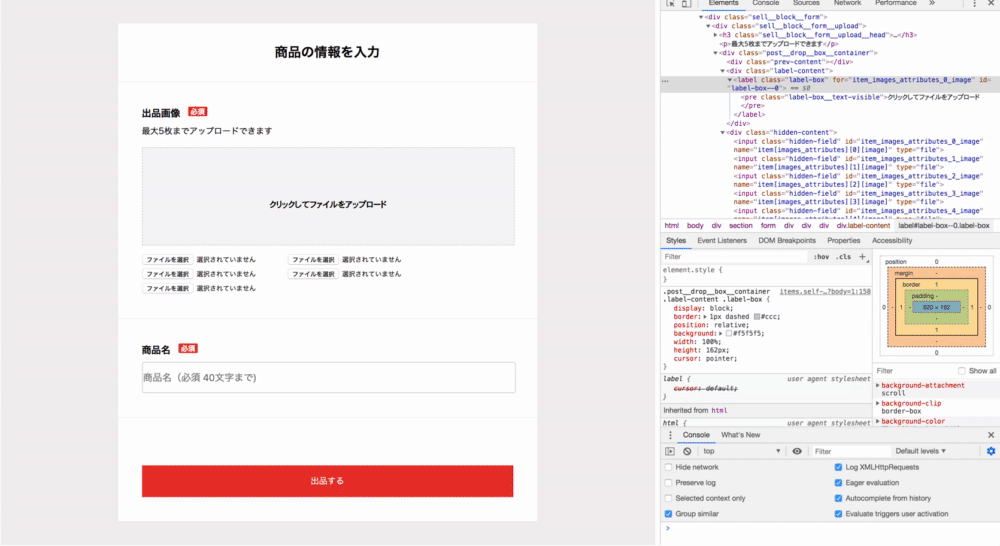Toggle the device toolbar icon
This screenshot has height=546, width=1000.
686,3
